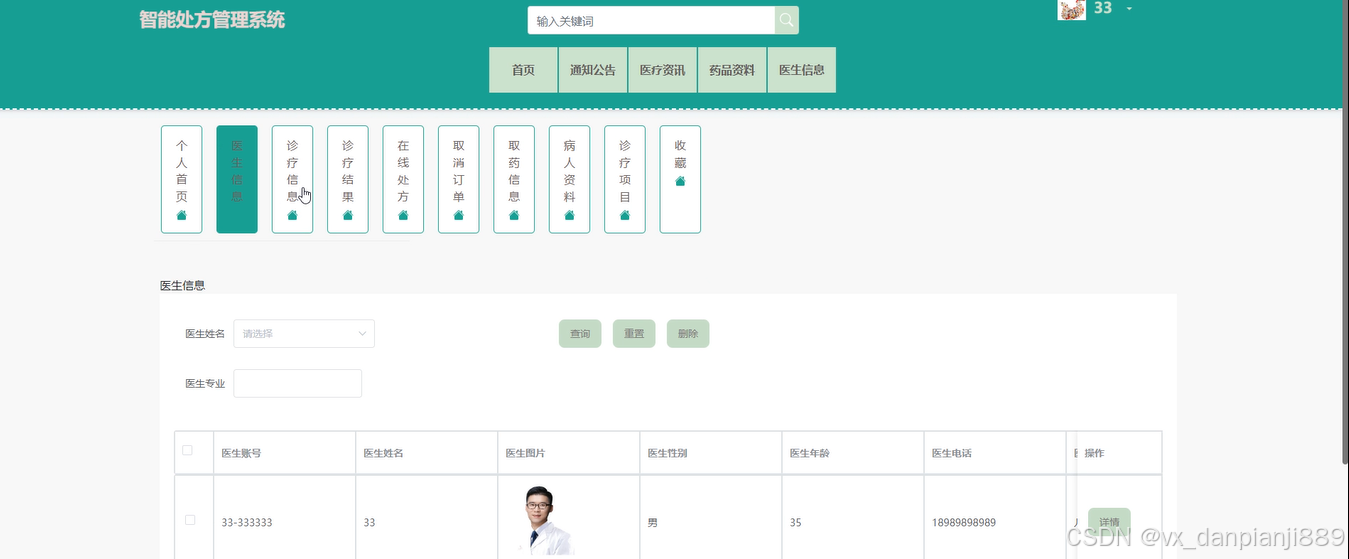Switch to the 在线处方 tab
Screen dimensions: 1349x559
pyautogui.click(x=403, y=179)
